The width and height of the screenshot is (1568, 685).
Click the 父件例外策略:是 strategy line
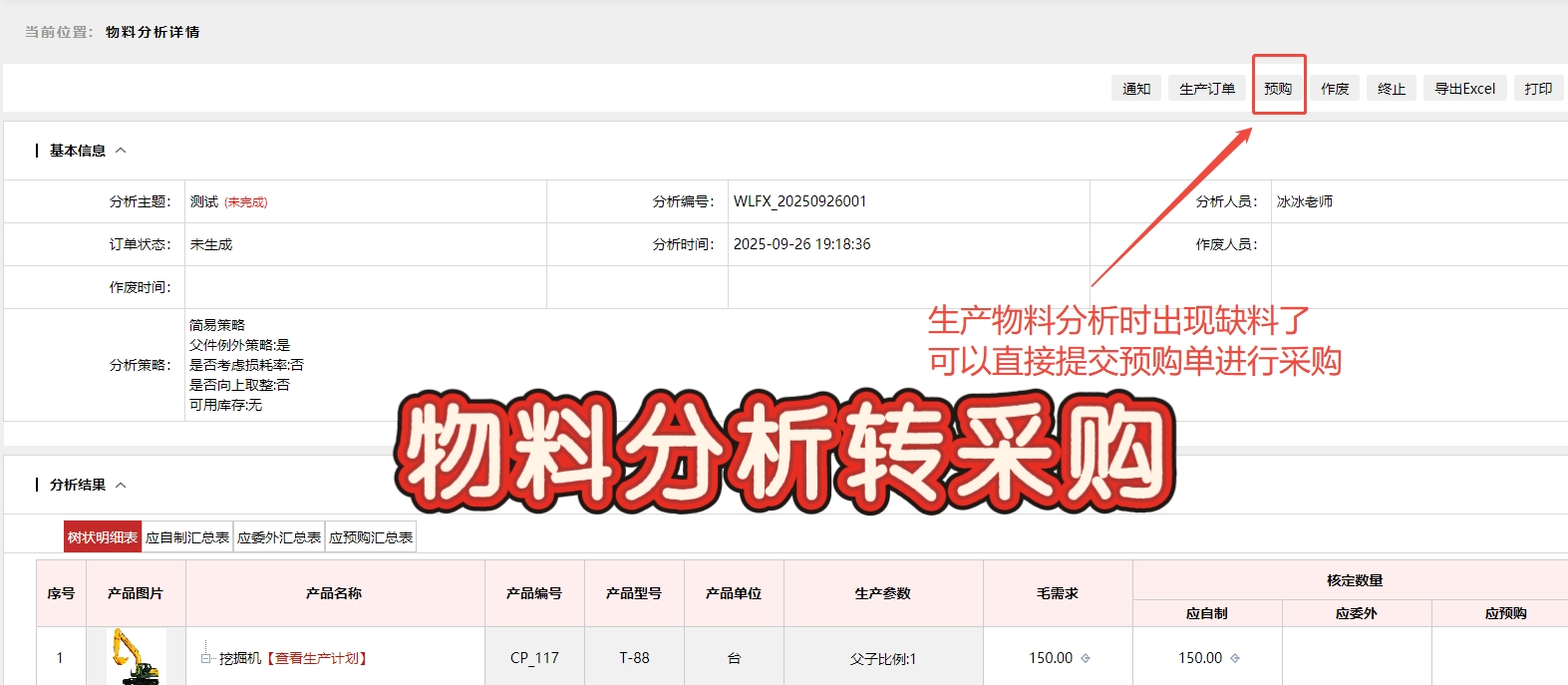pyautogui.click(x=239, y=345)
